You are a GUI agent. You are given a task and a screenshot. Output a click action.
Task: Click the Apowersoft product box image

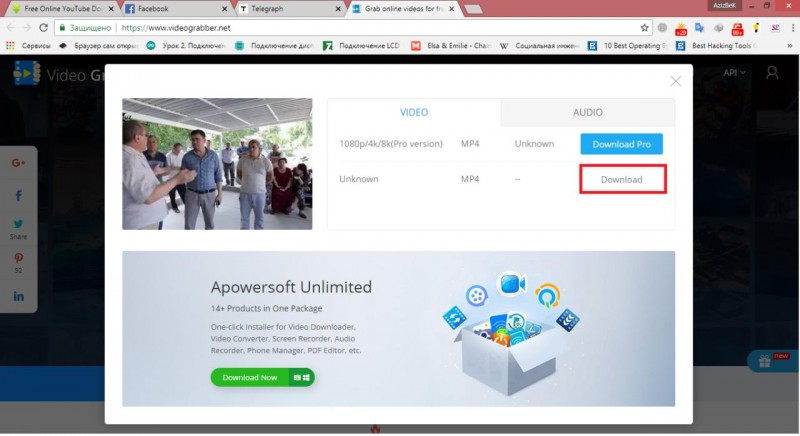click(x=511, y=333)
